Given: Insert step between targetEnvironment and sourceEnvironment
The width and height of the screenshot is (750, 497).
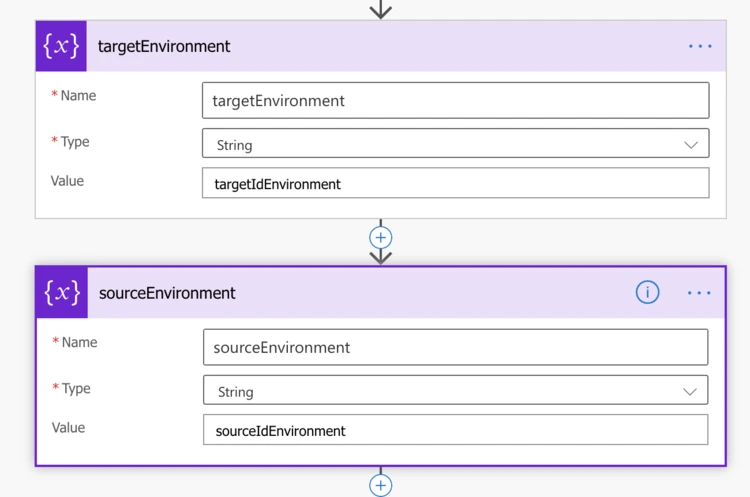Looking at the screenshot, I should pyautogui.click(x=381, y=238).
